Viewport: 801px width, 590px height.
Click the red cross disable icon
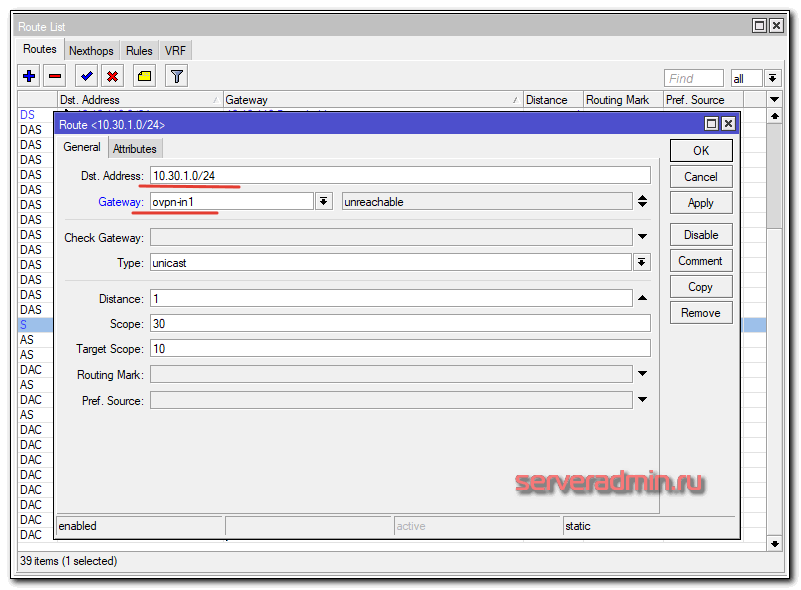pyautogui.click(x=112, y=77)
